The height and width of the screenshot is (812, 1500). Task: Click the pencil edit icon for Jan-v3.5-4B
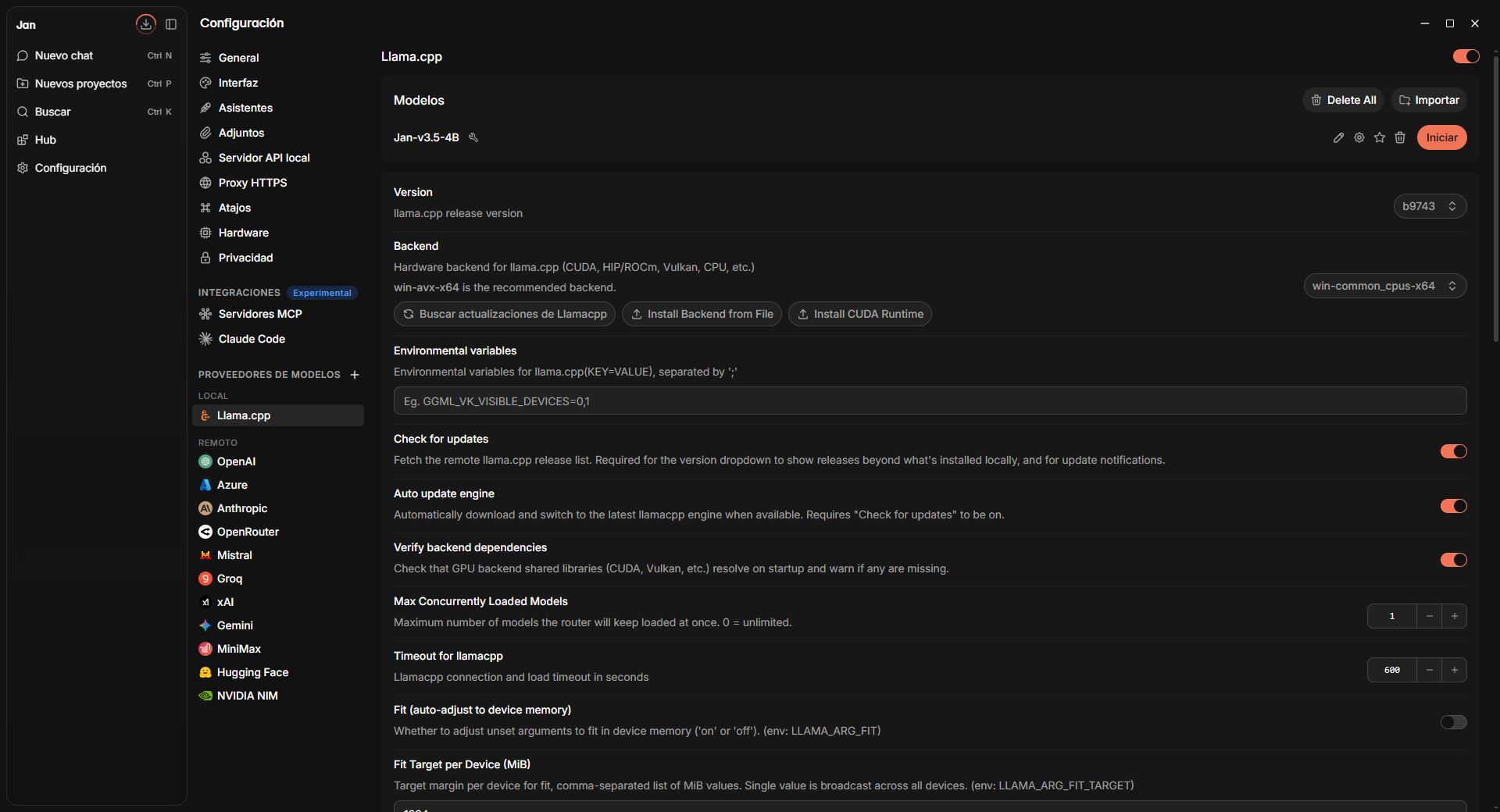click(x=1338, y=137)
